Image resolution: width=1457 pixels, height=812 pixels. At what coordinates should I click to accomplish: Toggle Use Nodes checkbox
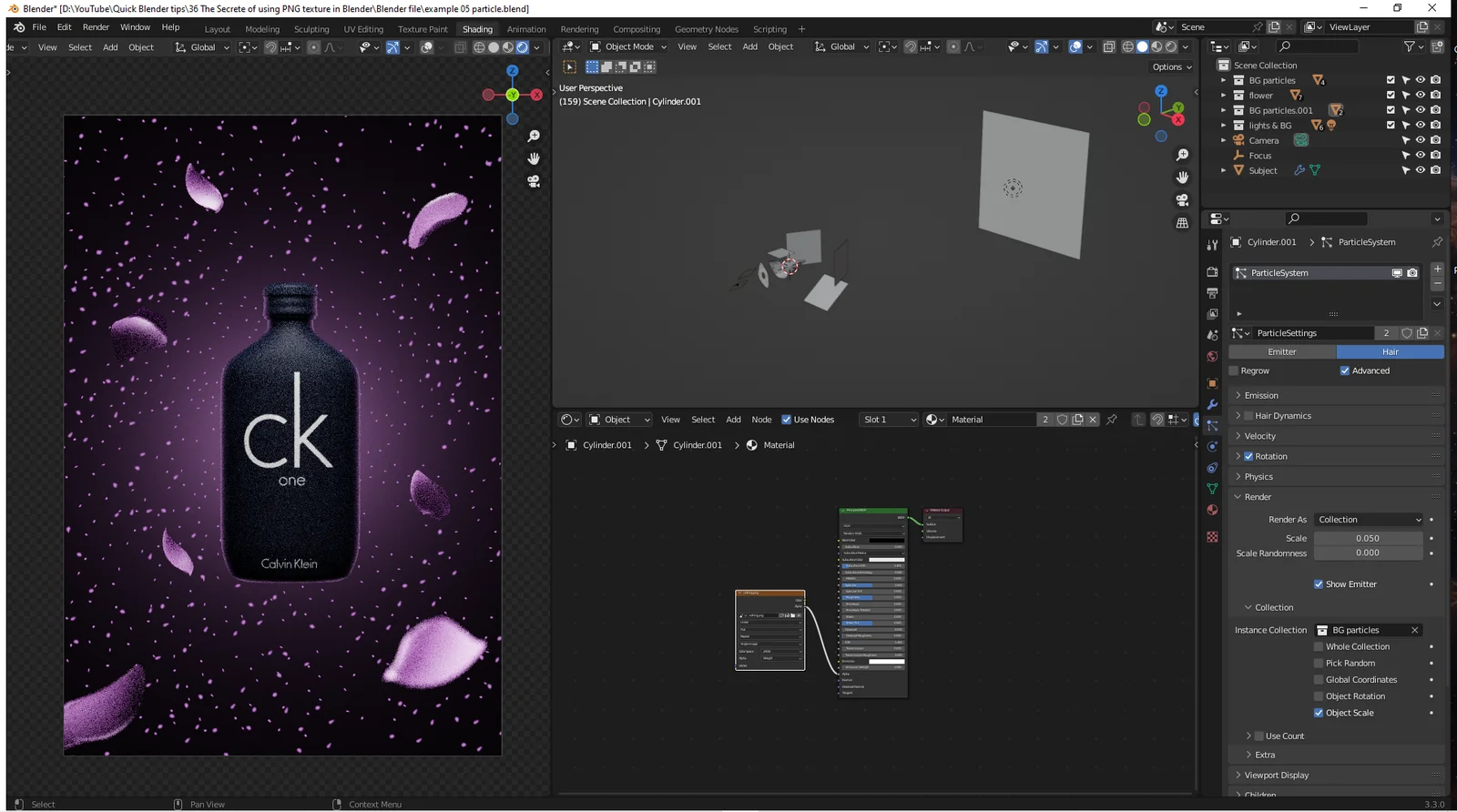click(787, 420)
